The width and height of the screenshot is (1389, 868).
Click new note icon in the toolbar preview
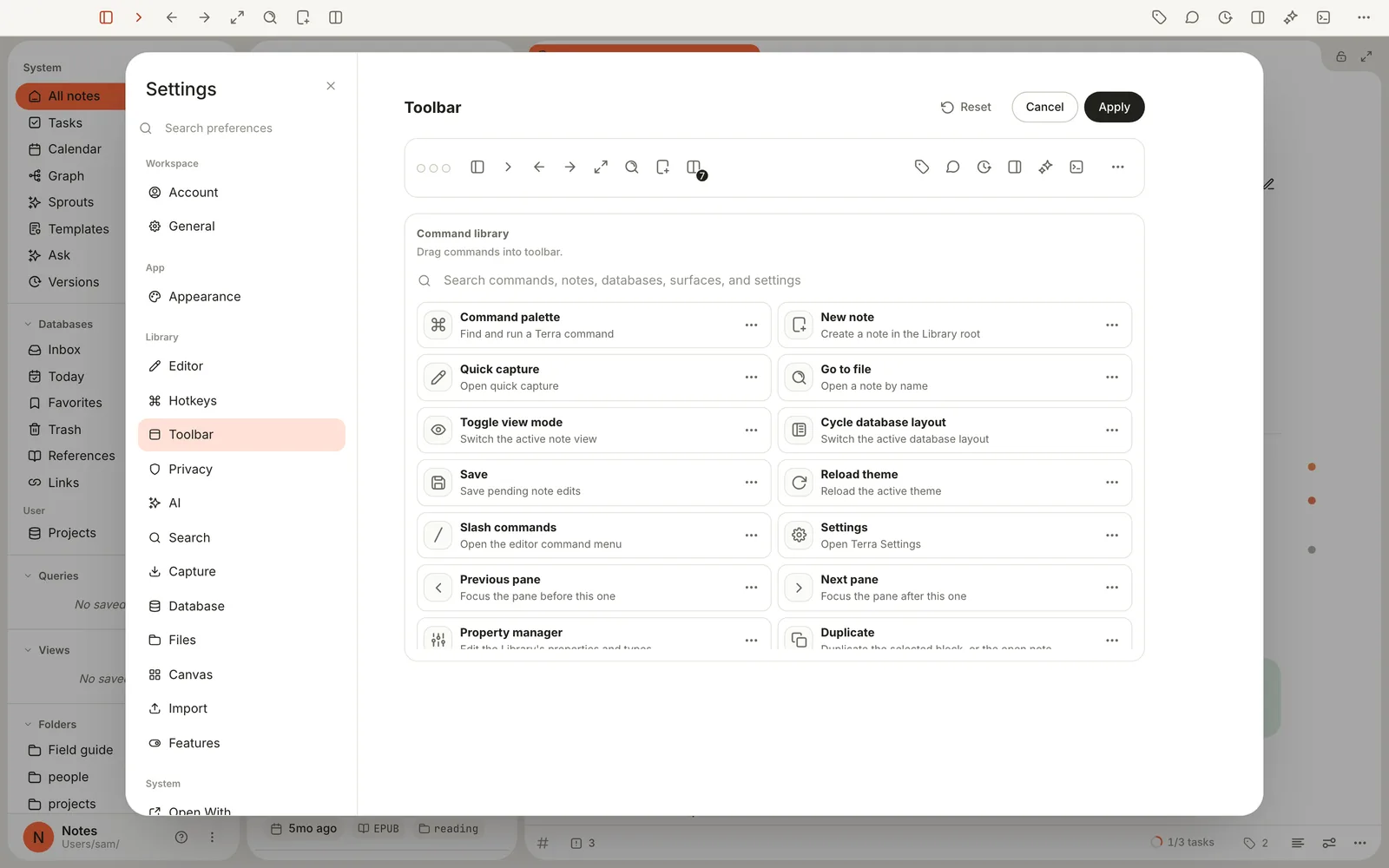point(662,167)
